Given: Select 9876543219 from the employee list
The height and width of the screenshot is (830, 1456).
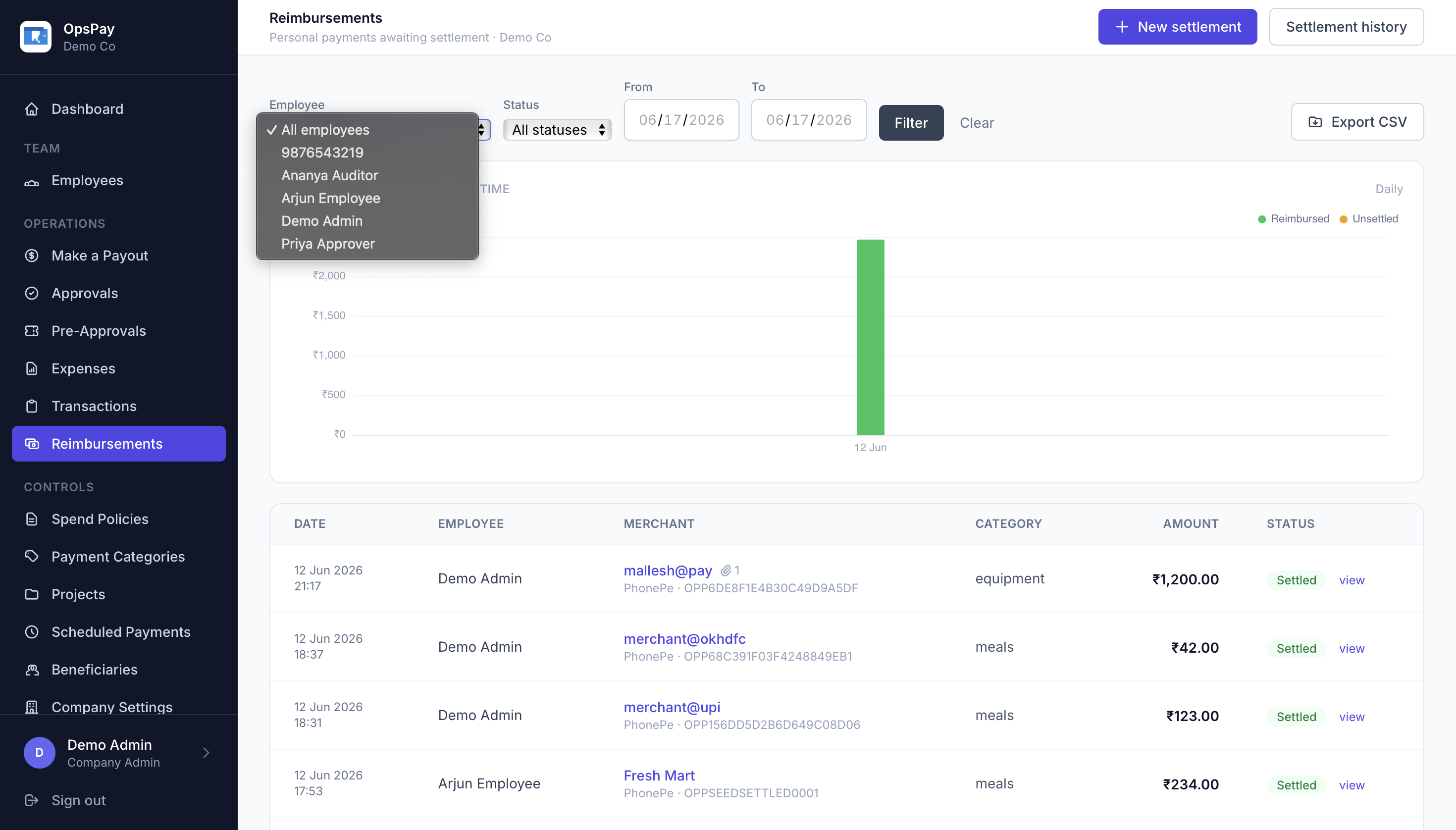Looking at the screenshot, I should coord(367,153).
